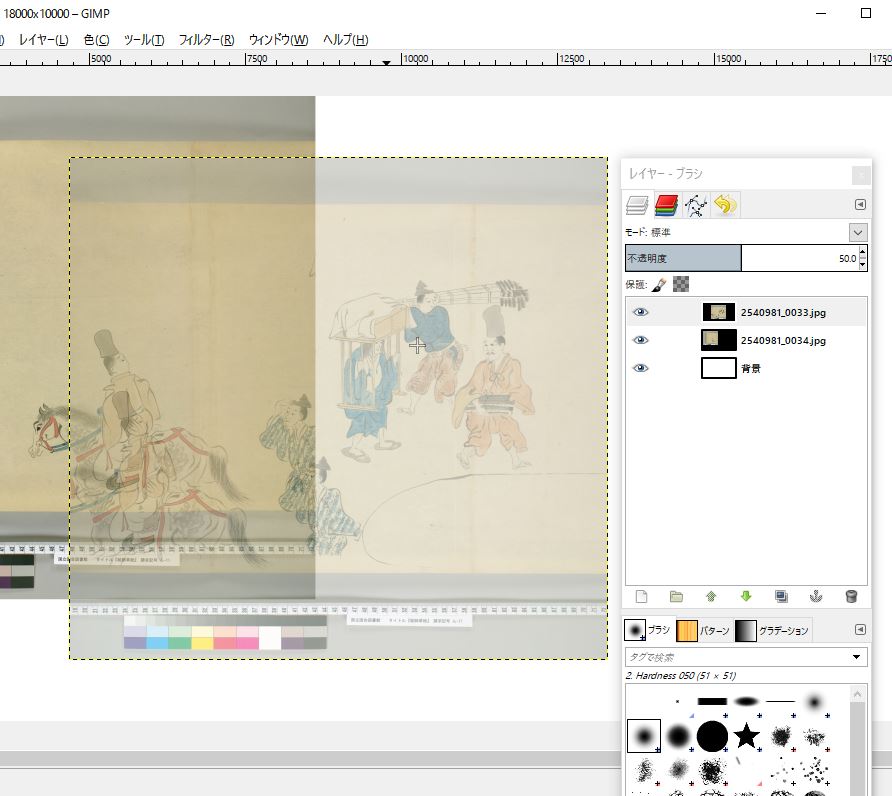
Task: Click the brush list scroll up arrow
Action: (857, 694)
